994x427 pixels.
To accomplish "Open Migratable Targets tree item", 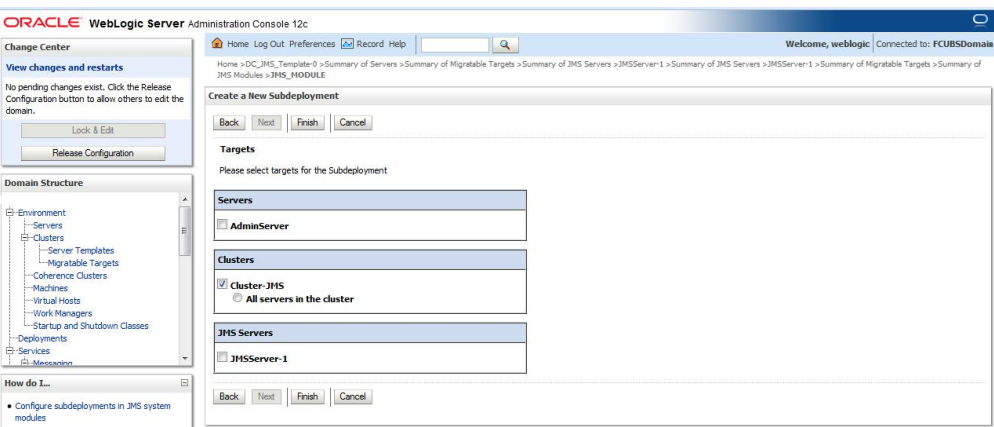I will pos(83,263).
